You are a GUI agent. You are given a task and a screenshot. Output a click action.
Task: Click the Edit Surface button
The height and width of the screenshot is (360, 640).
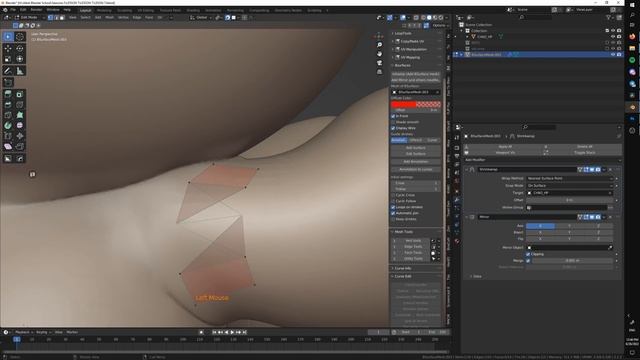click(416, 154)
